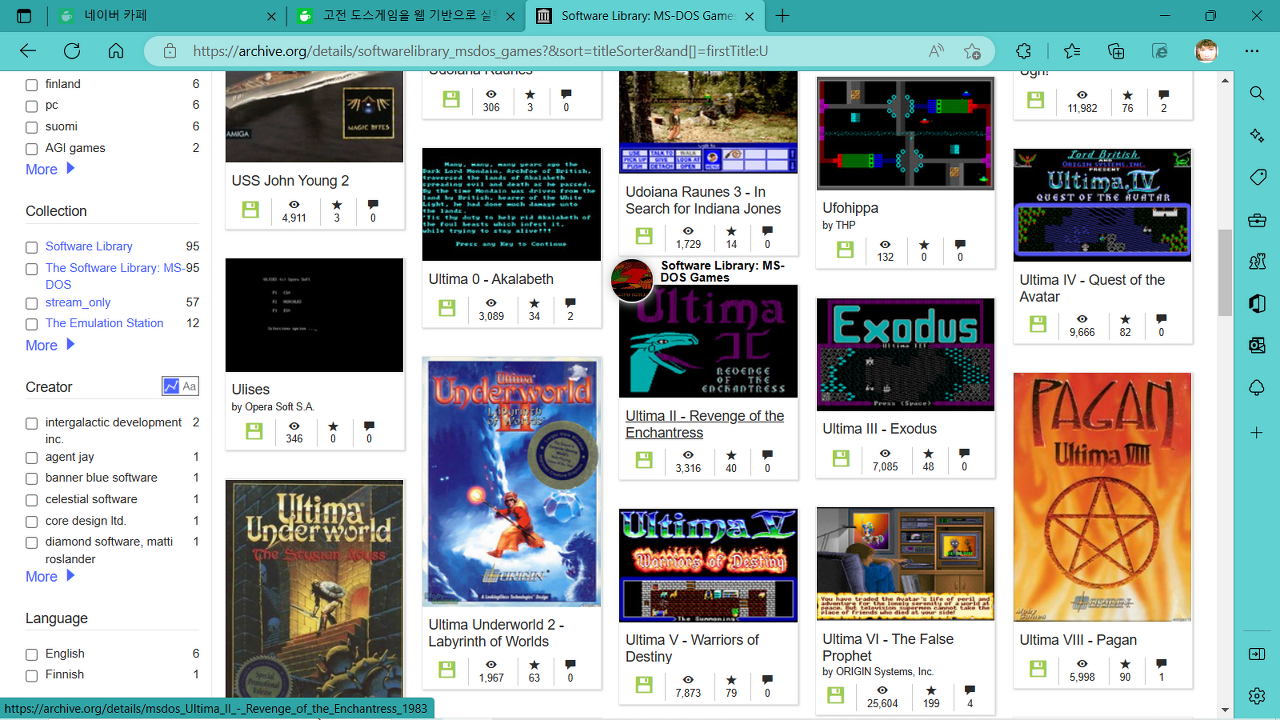1280x720 pixels.
Task: Open the Ulises game thumbnail
Action: pyautogui.click(x=314, y=315)
